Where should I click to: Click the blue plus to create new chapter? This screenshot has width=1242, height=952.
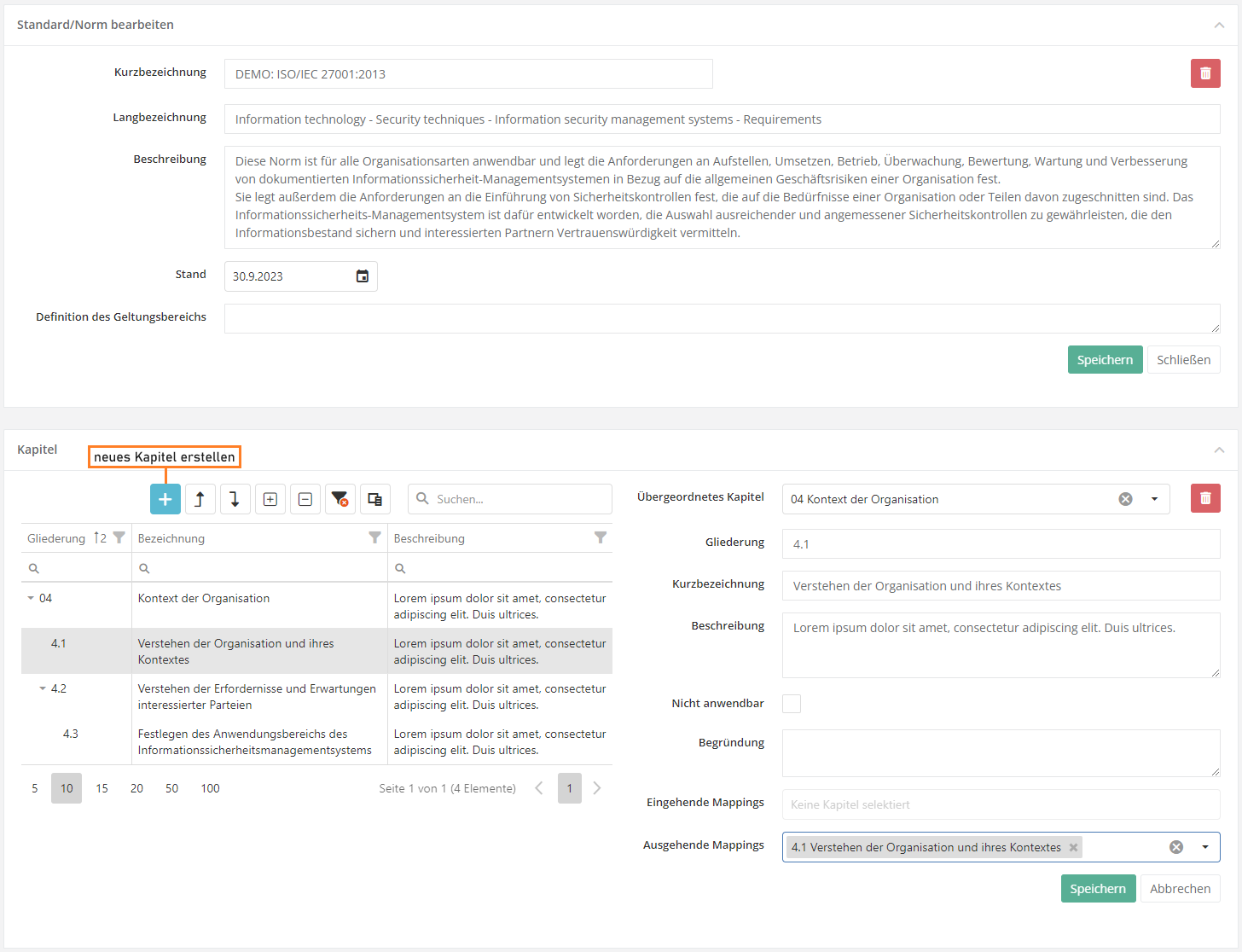pyautogui.click(x=165, y=499)
